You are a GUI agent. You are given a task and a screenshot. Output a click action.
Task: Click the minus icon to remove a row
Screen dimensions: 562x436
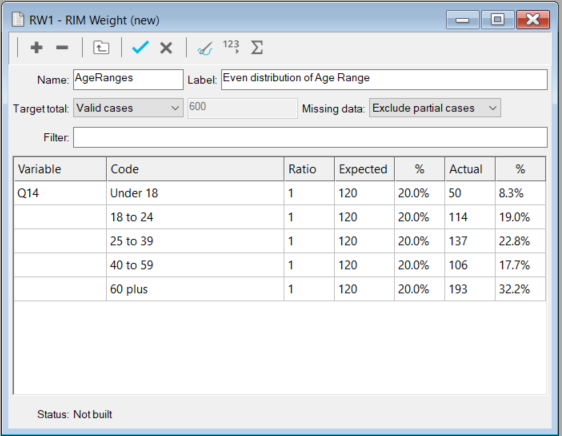62,47
